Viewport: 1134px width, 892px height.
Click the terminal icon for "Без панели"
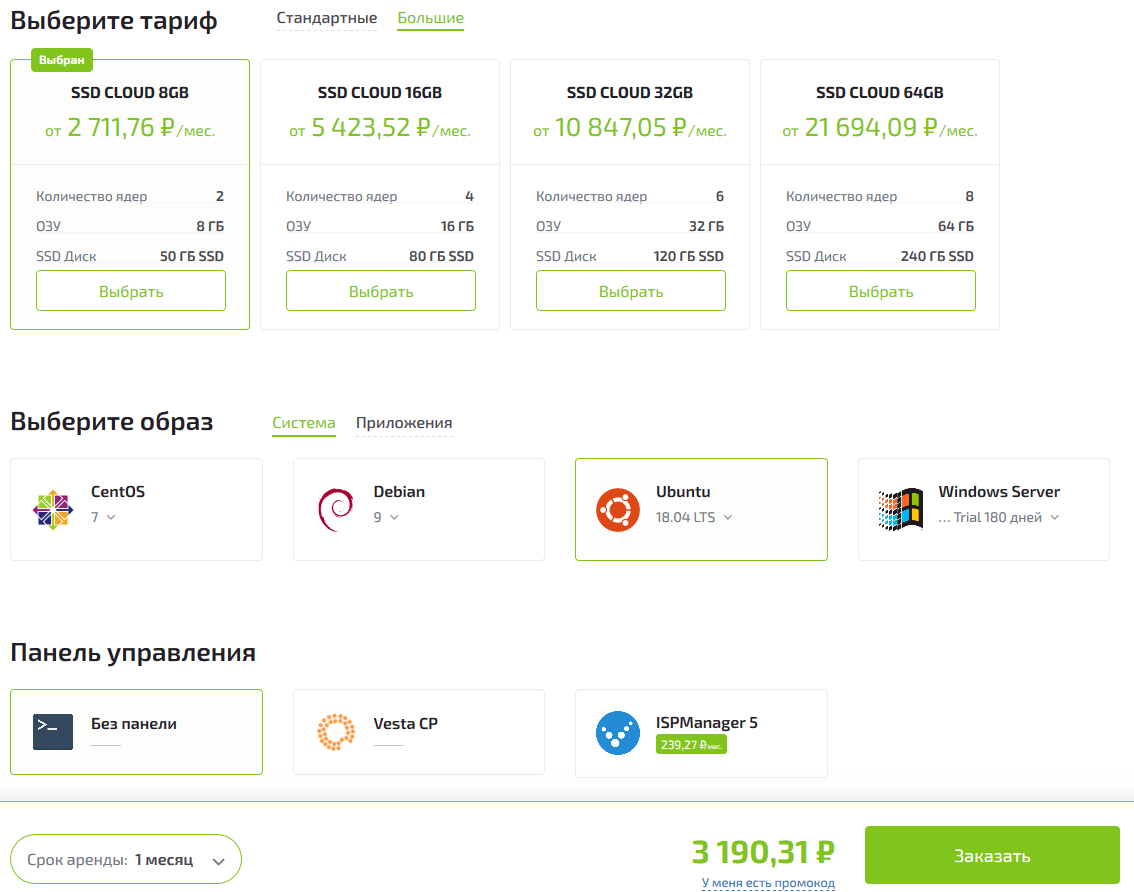pyautogui.click(x=50, y=731)
